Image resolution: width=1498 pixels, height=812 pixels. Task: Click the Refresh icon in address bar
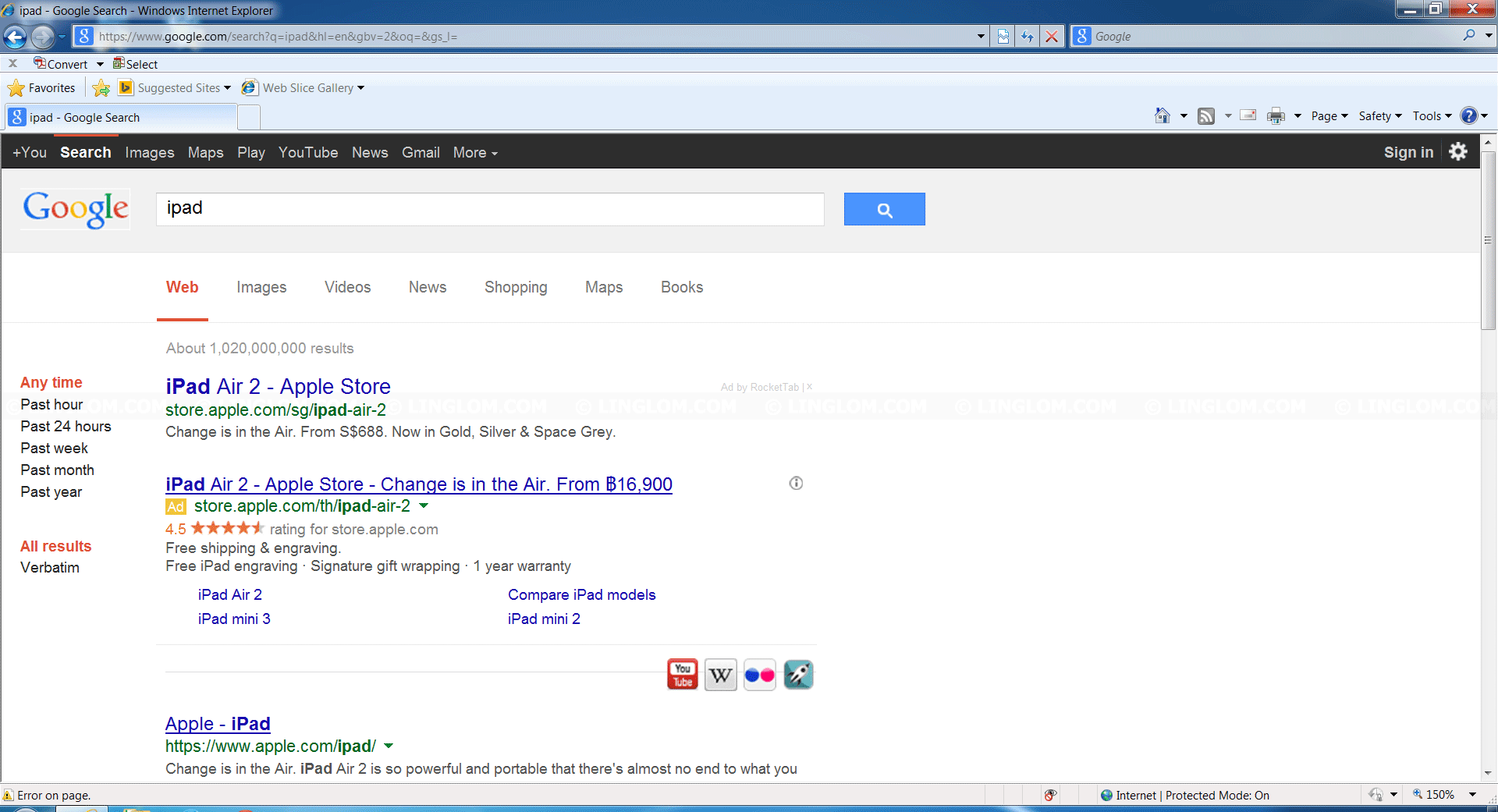click(1028, 37)
